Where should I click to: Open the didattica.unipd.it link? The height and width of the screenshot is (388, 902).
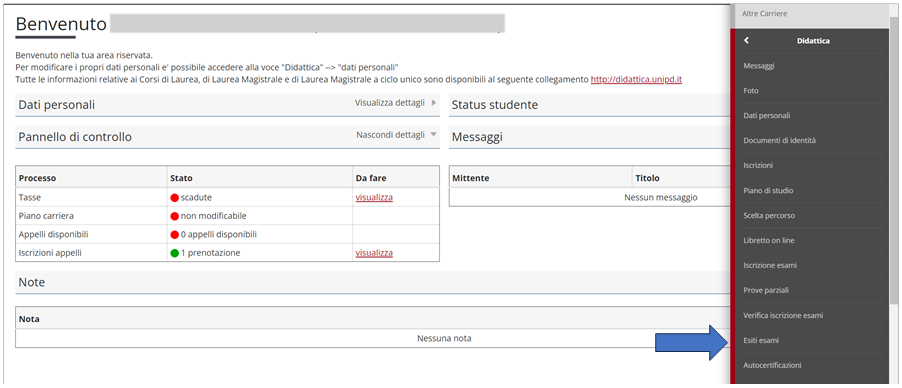click(636, 80)
